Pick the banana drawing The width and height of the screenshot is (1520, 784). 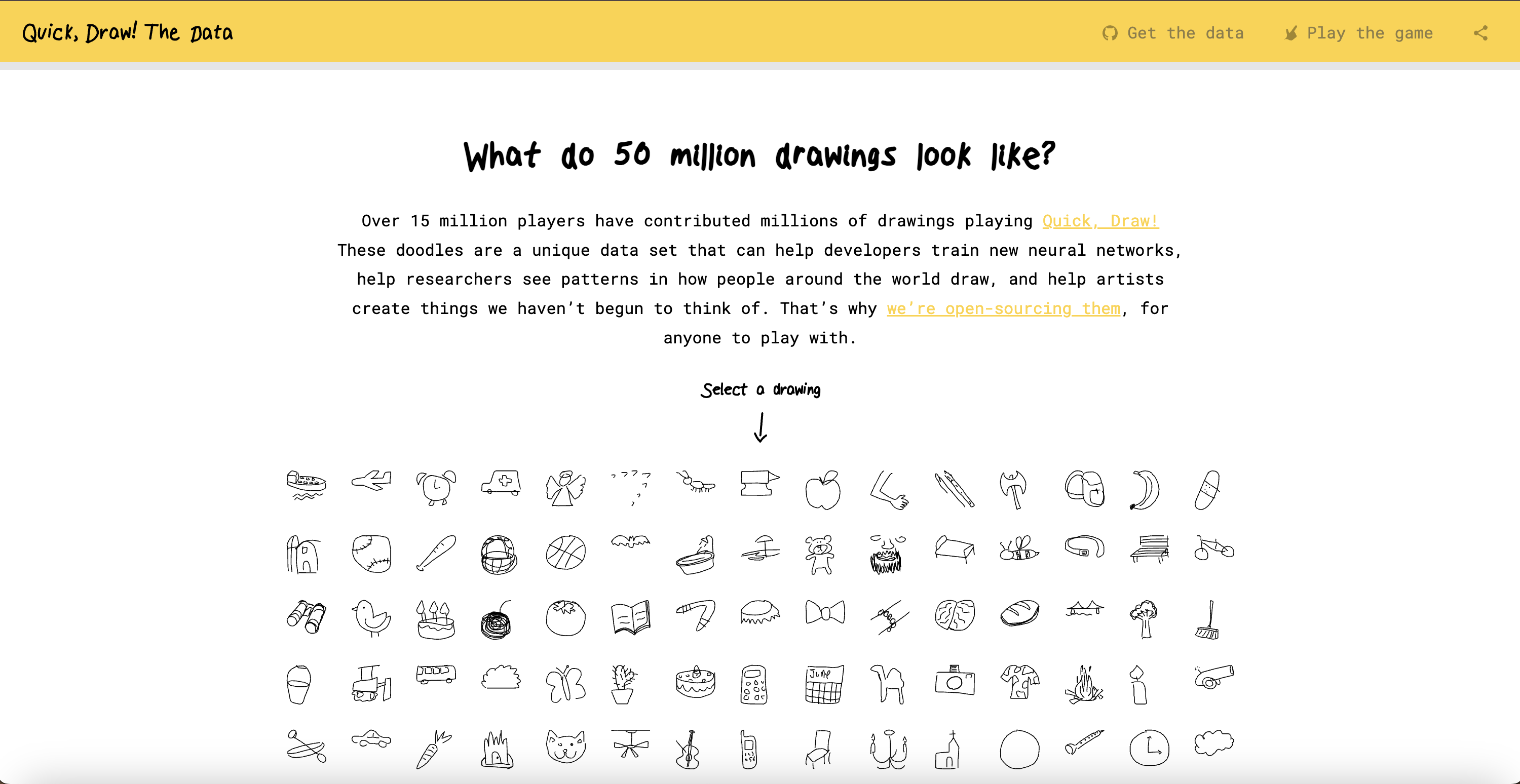(1145, 490)
